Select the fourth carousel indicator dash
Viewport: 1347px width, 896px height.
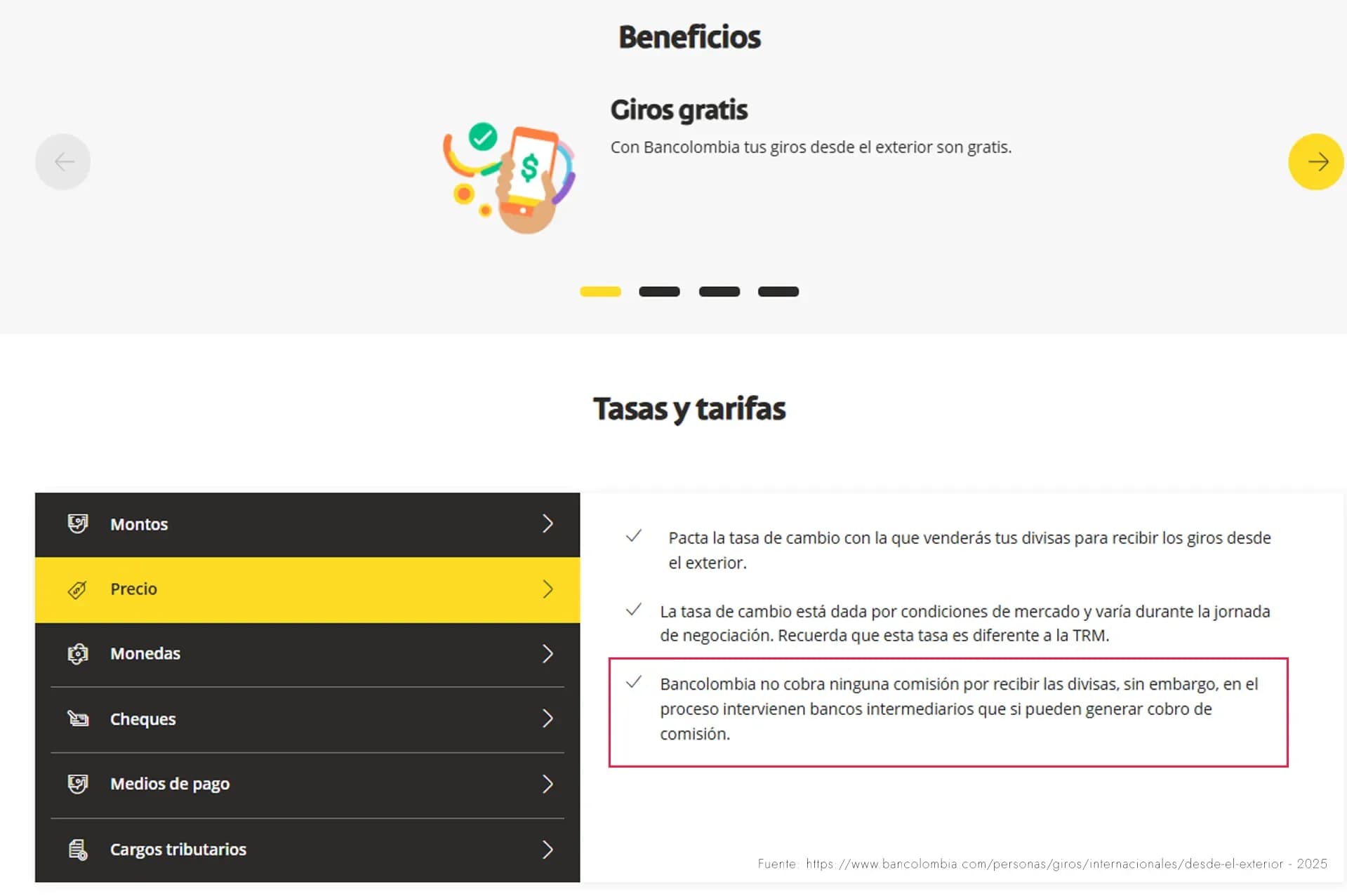pyautogui.click(x=778, y=292)
